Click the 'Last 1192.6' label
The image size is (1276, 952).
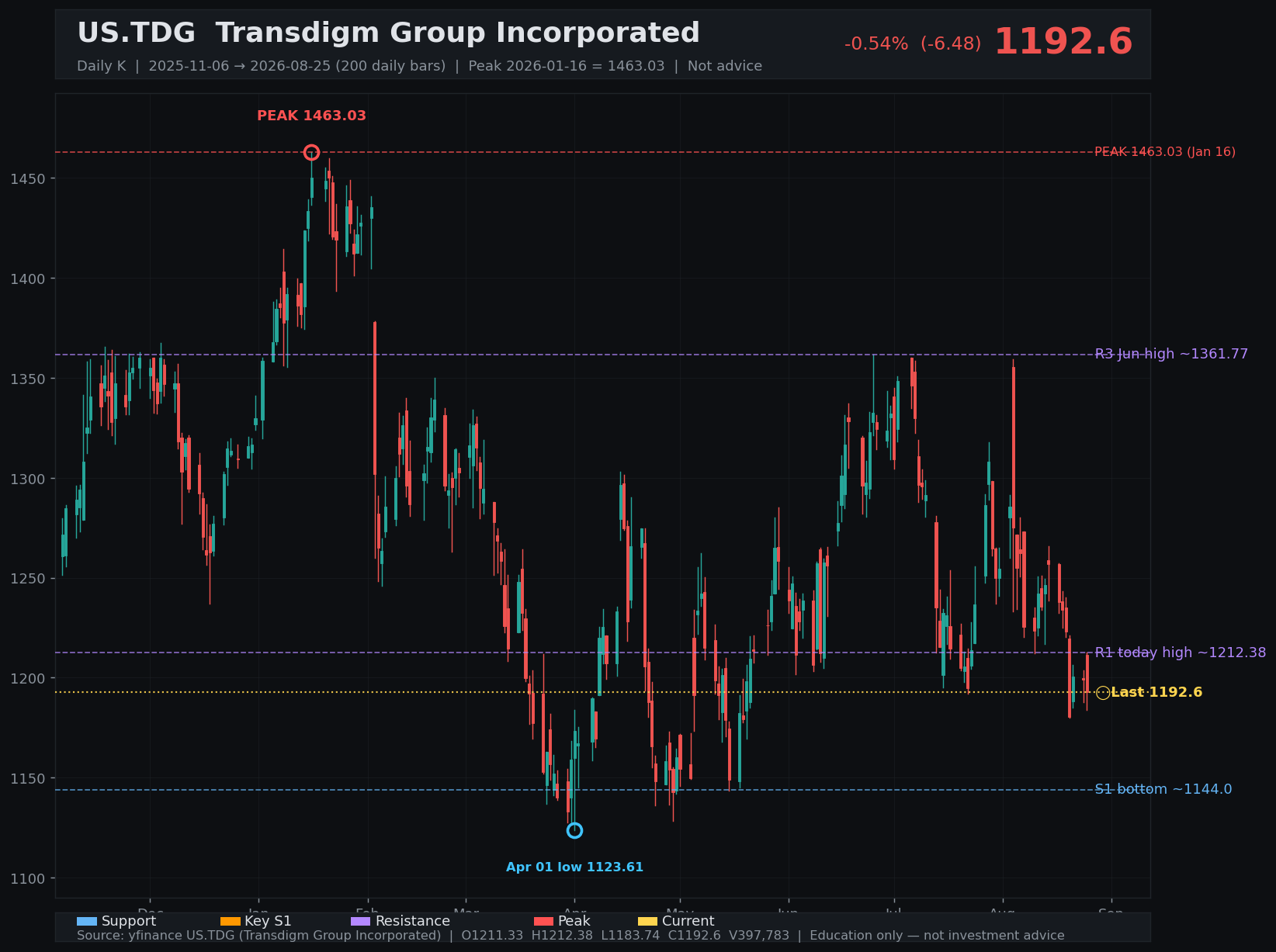coord(1156,692)
